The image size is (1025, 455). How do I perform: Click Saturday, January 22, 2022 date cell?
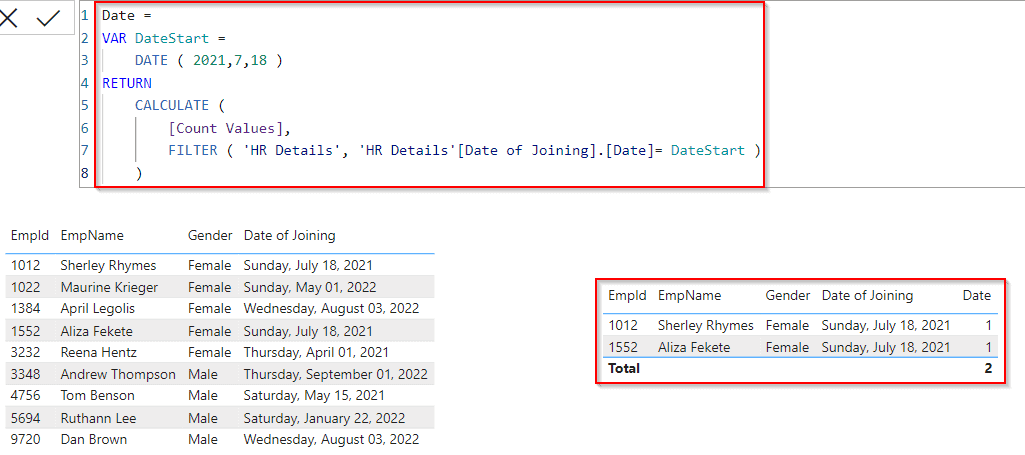[324, 418]
